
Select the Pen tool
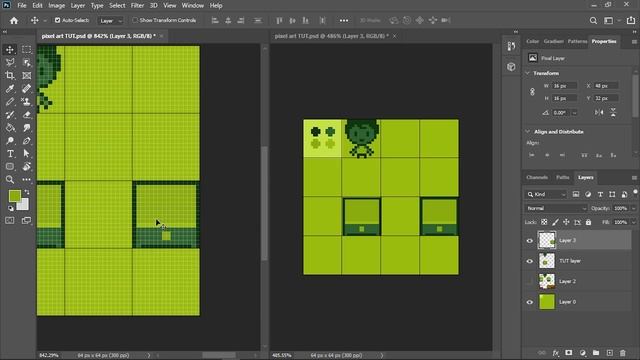click(x=27, y=141)
